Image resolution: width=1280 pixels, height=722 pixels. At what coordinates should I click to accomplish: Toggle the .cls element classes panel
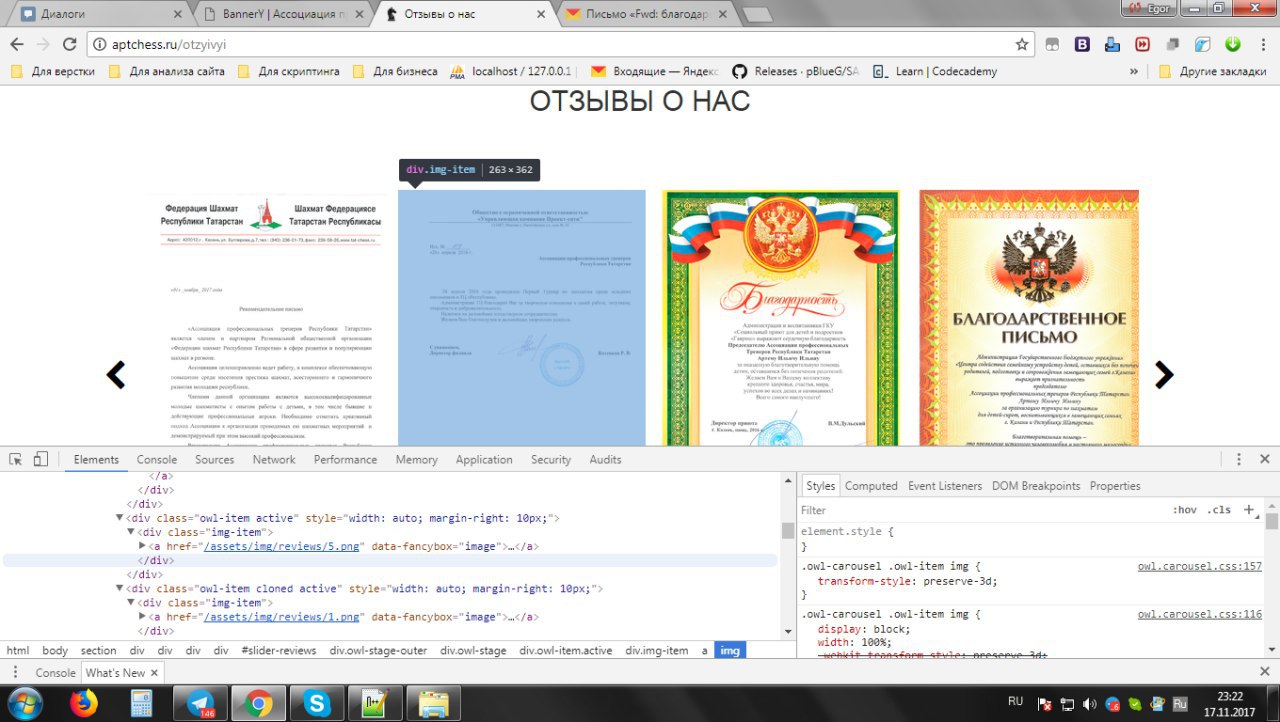click(x=1219, y=510)
